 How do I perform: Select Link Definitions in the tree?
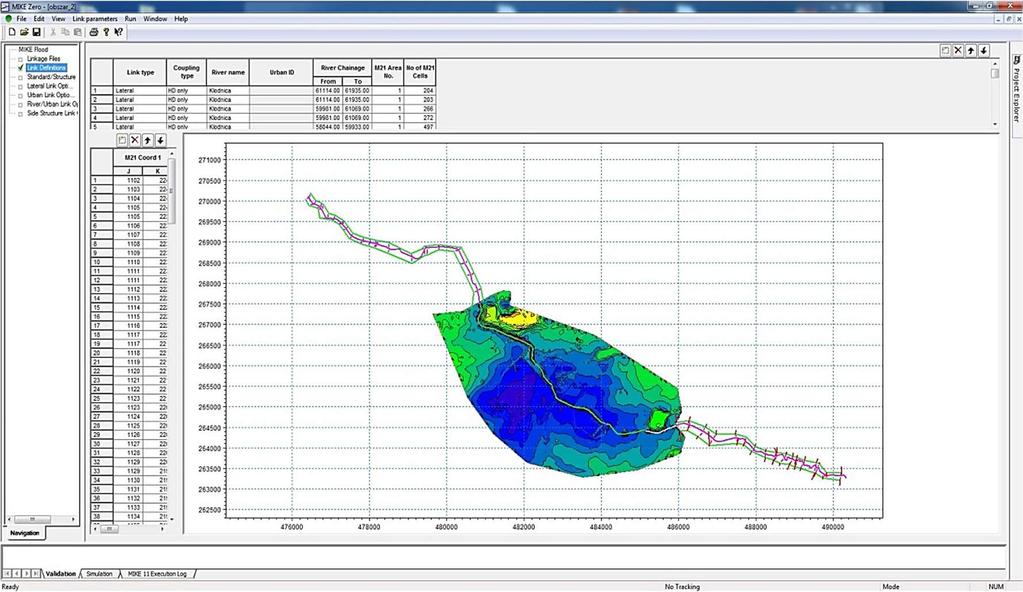[x=46, y=68]
